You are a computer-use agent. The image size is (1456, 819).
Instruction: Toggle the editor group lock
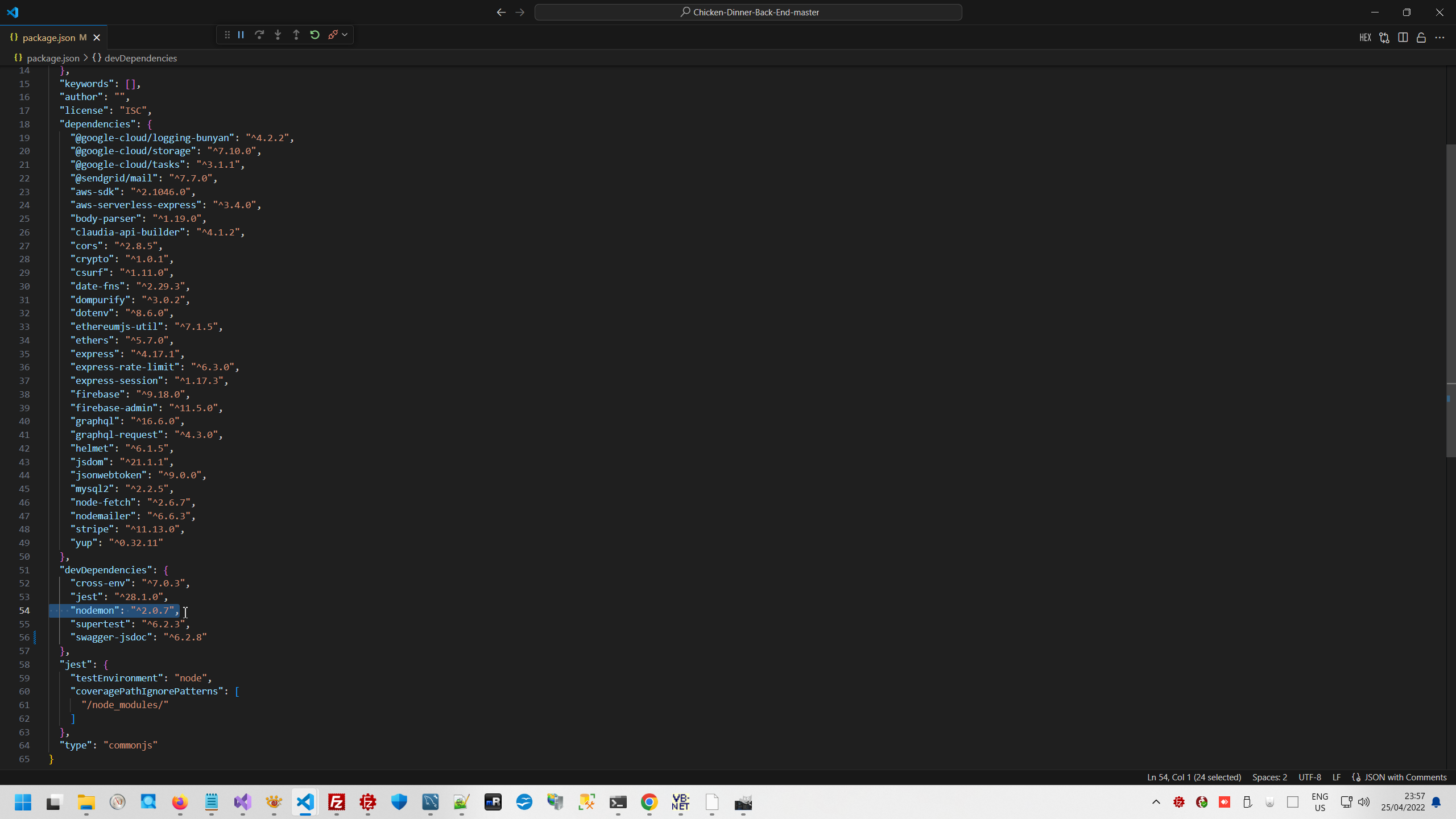pyautogui.click(x=1421, y=38)
